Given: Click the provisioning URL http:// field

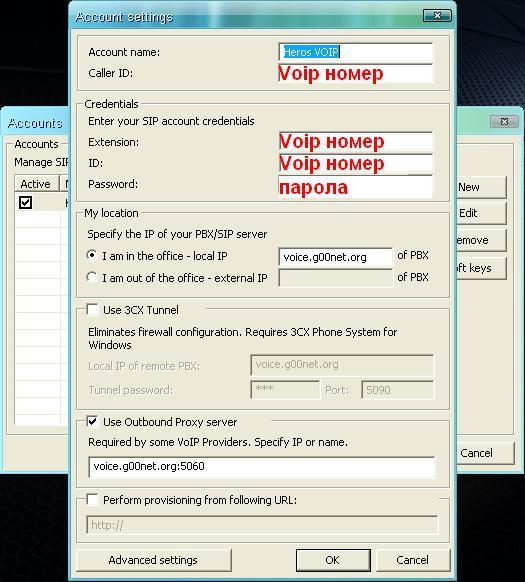Looking at the screenshot, I should point(262,525).
